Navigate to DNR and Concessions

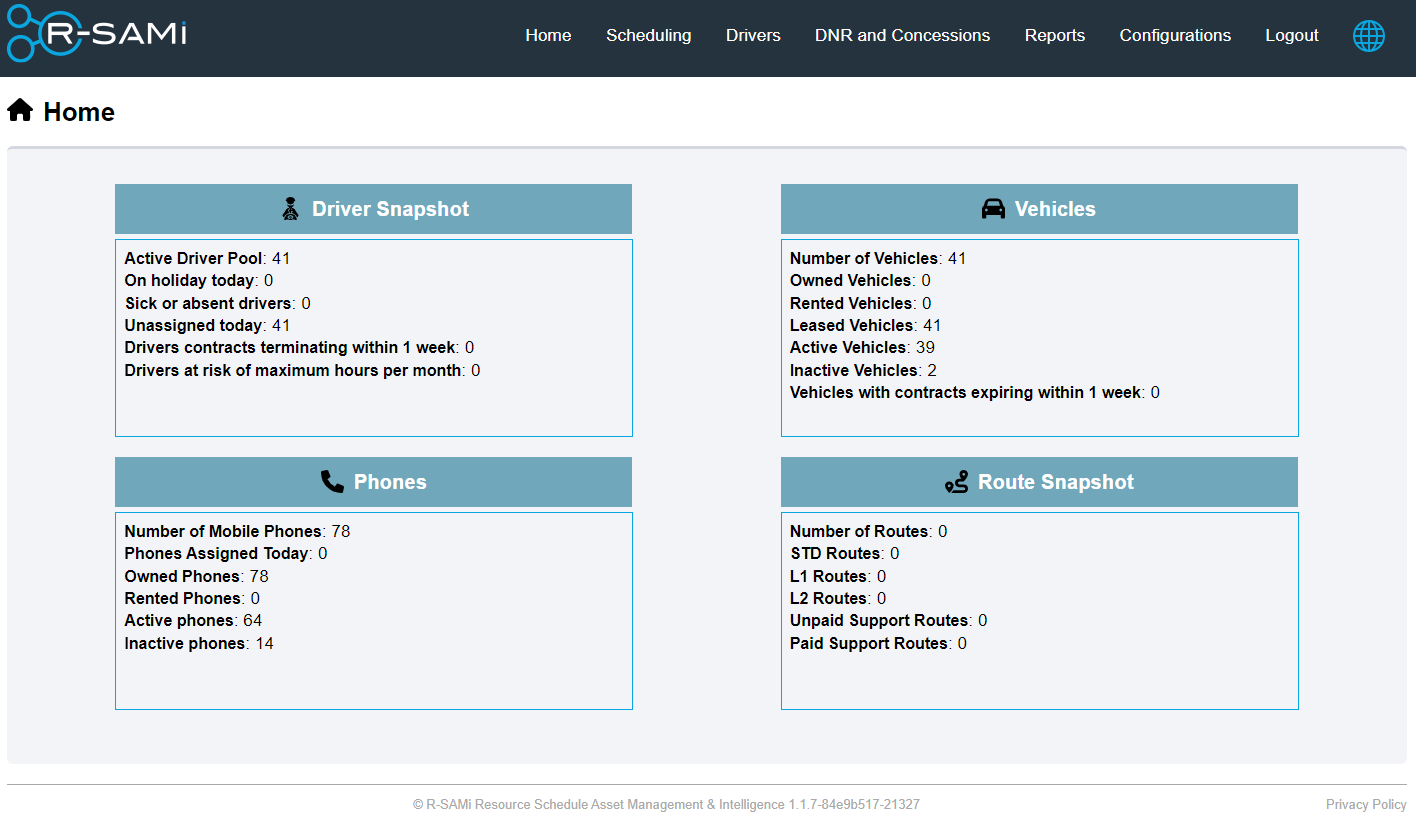[x=902, y=35]
